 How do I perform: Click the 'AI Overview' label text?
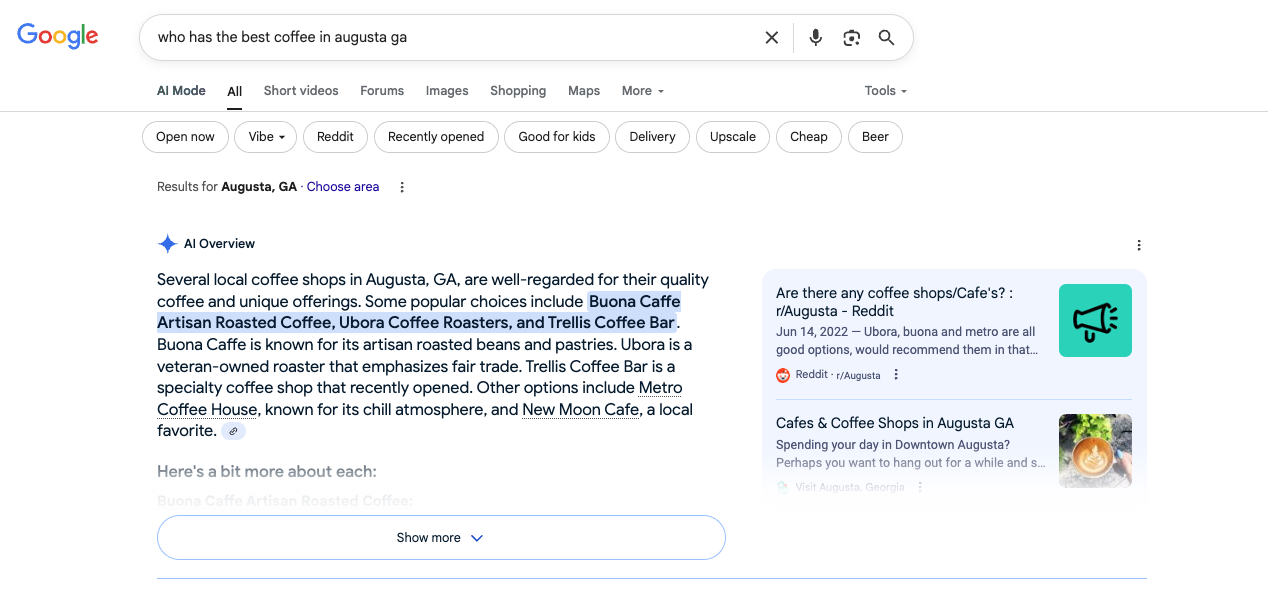[219, 244]
